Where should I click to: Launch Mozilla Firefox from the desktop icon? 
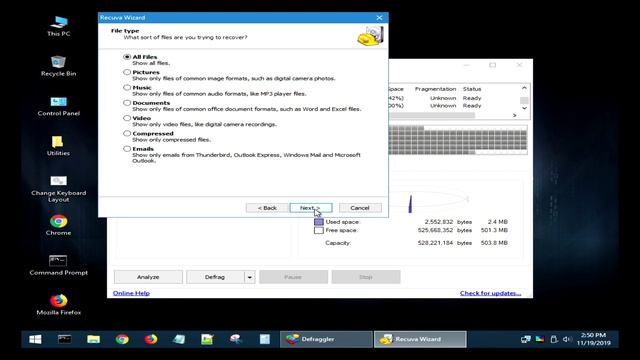click(x=58, y=304)
